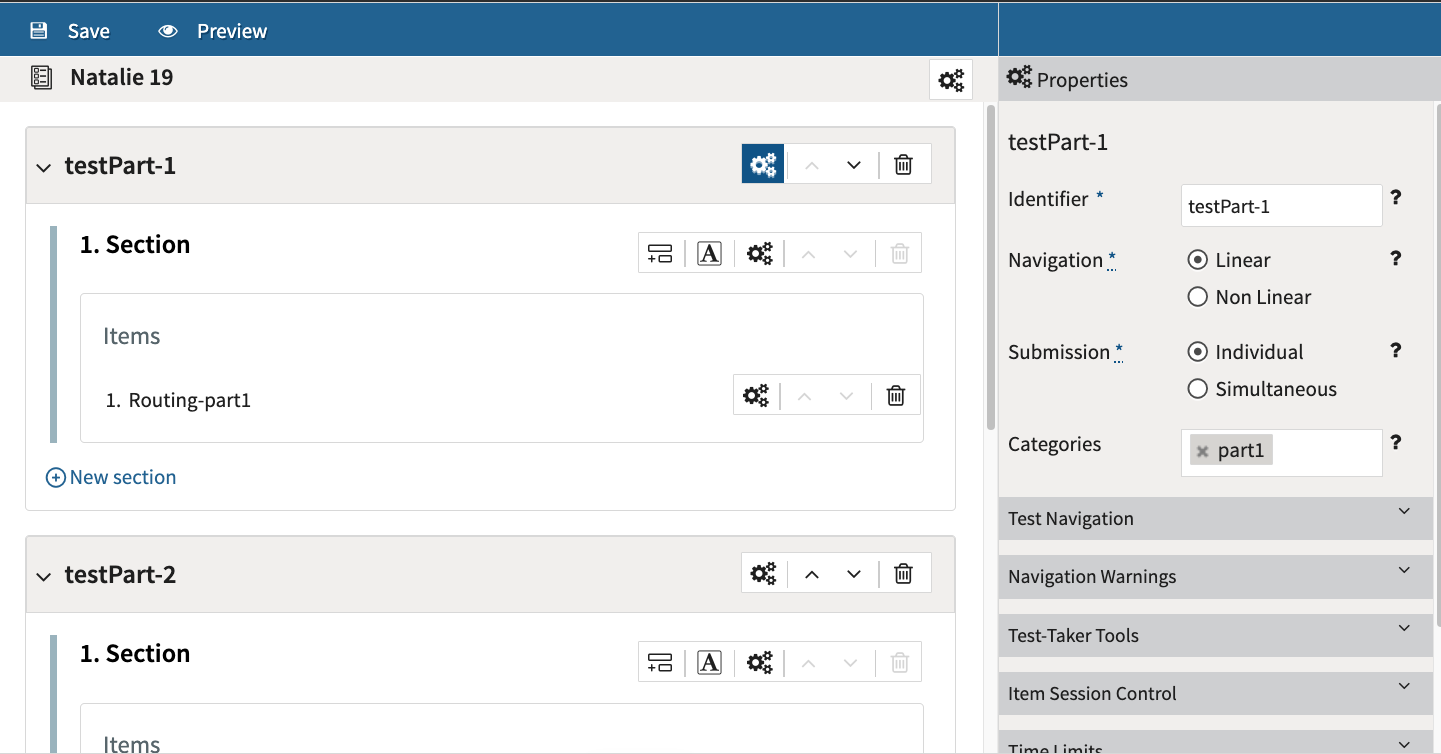Click rubric block icon in testPart-1 section
Screen dimensions: 1441x754
[709, 254]
